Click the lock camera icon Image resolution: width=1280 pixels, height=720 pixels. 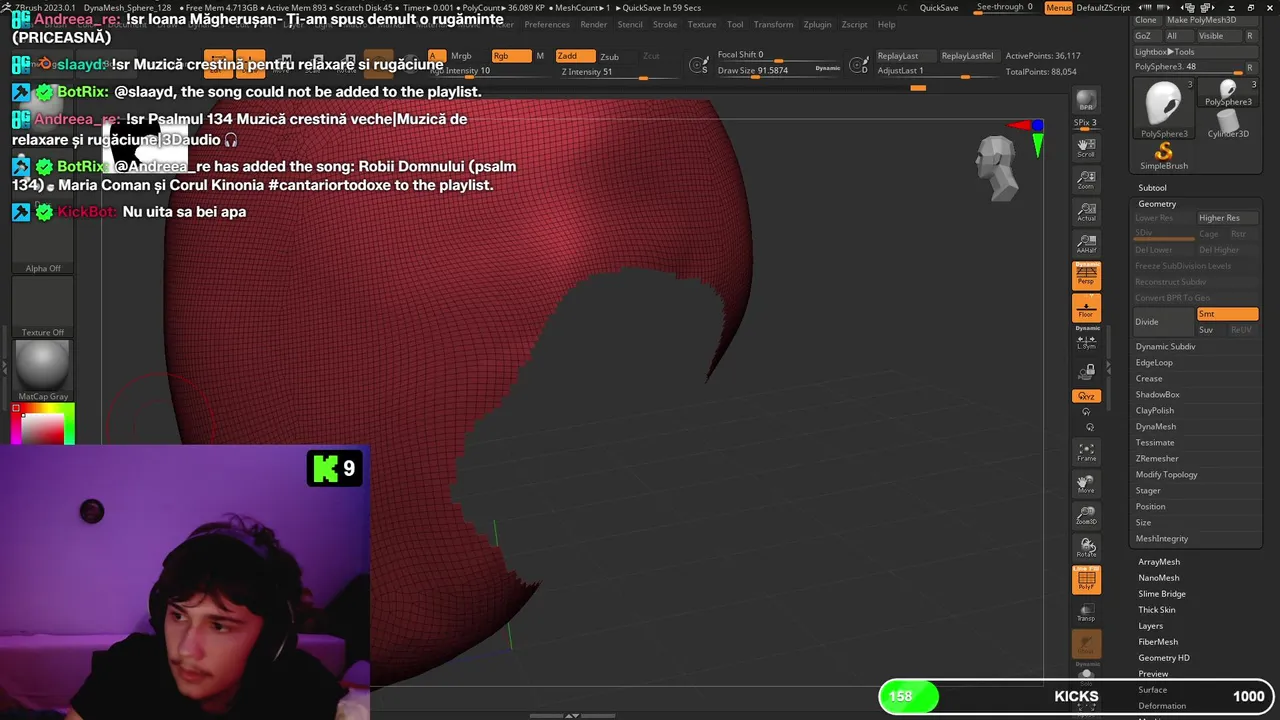pos(1086,372)
